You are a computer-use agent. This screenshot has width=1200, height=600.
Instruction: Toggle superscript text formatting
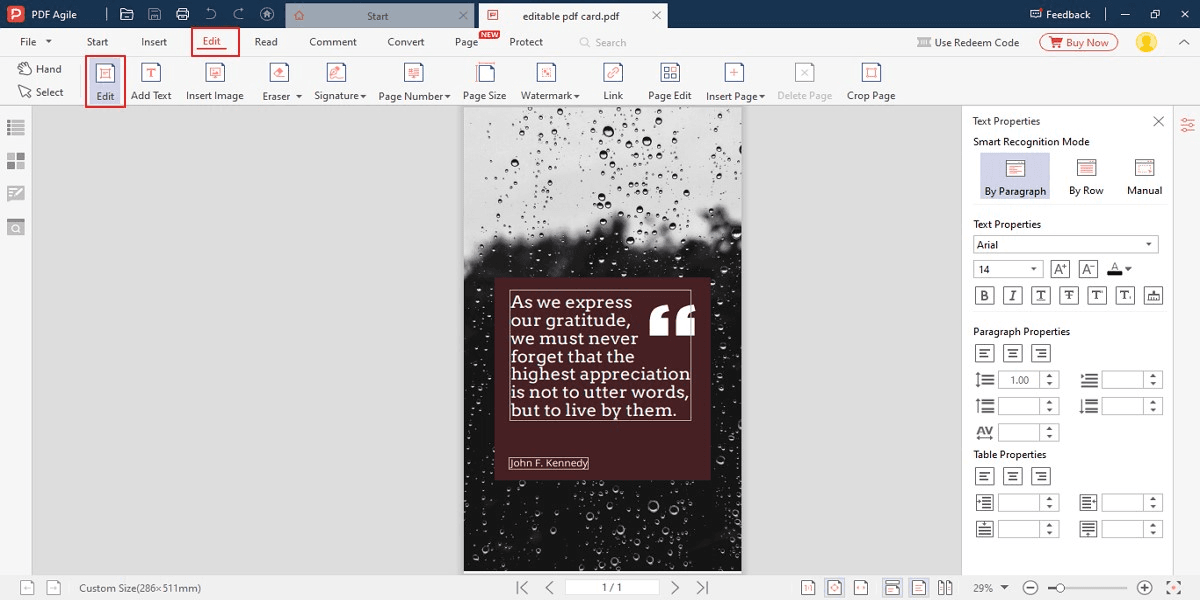pyautogui.click(x=1097, y=295)
